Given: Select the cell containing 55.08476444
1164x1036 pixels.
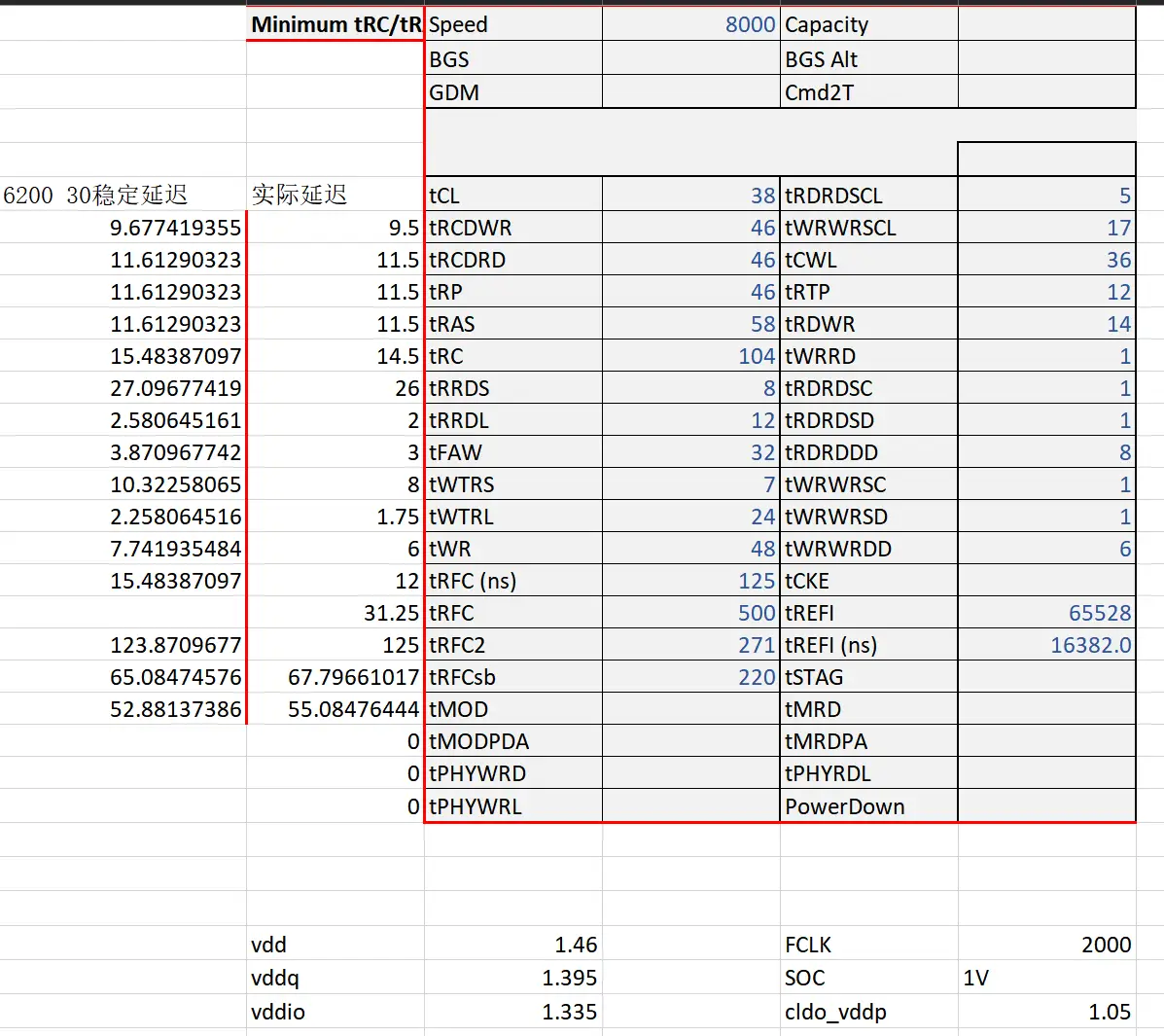Looking at the screenshot, I should pos(335,708).
